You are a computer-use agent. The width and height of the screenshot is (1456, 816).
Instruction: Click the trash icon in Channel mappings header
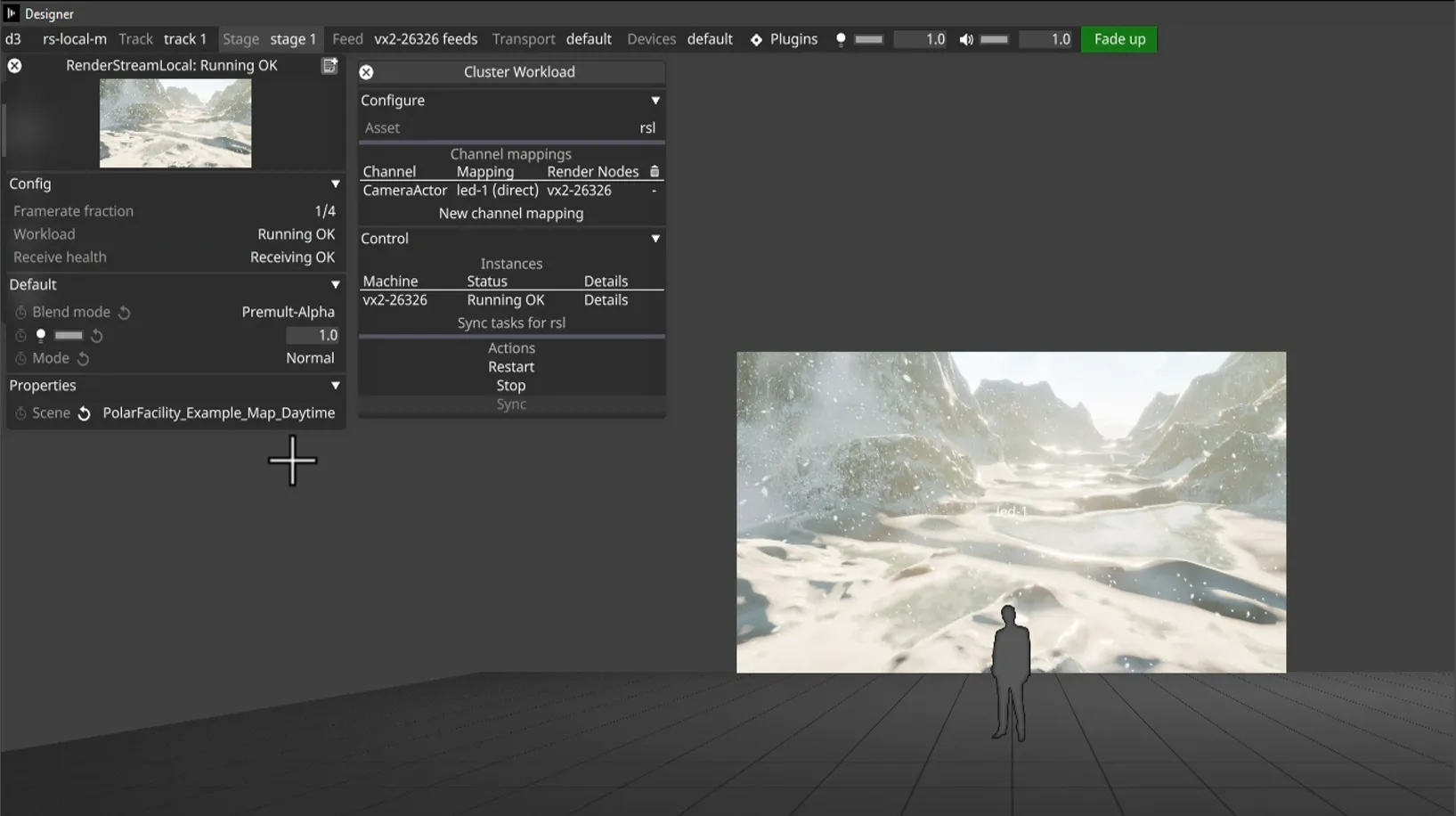click(x=655, y=170)
